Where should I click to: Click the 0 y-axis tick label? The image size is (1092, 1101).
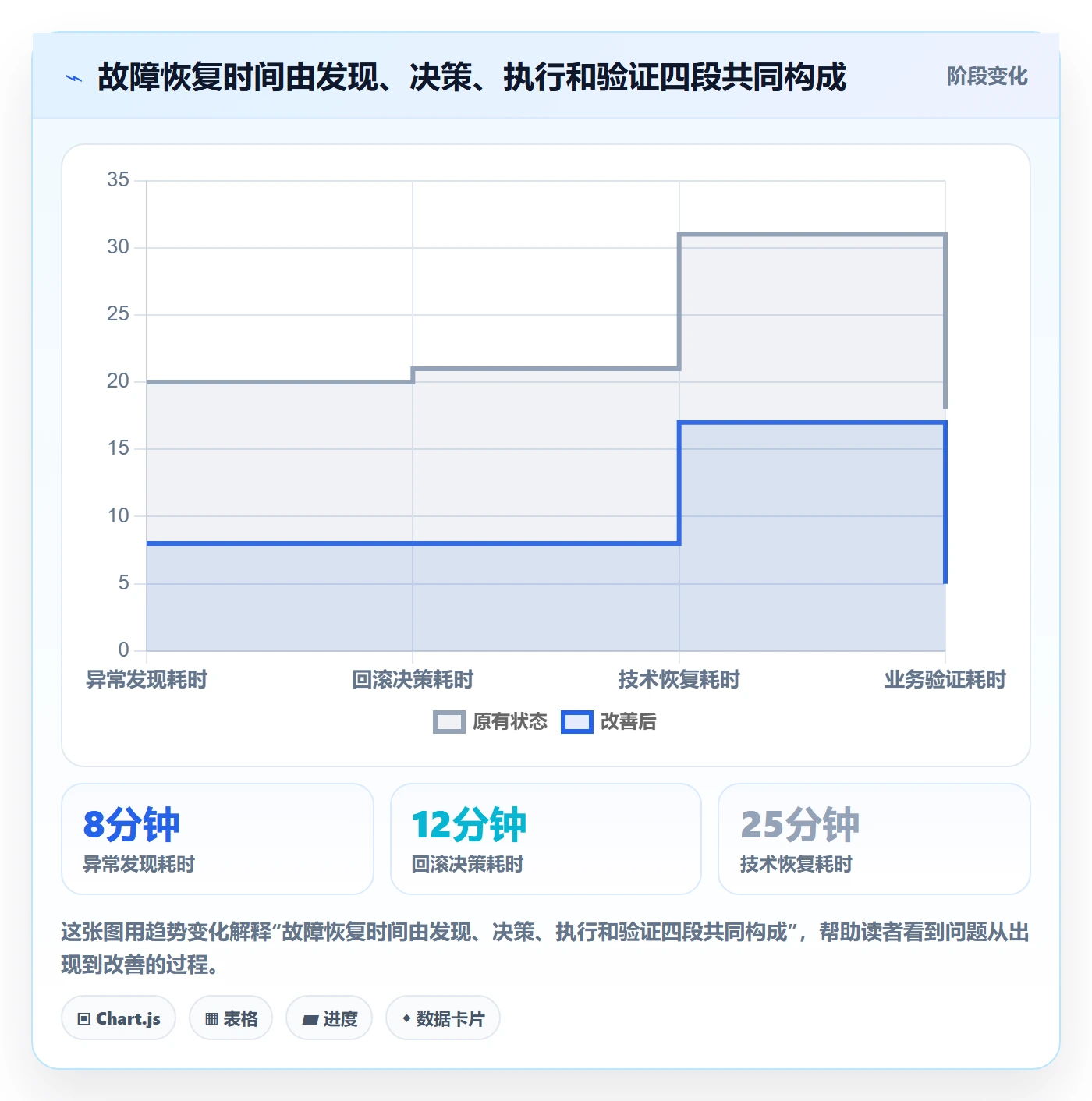(124, 650)
